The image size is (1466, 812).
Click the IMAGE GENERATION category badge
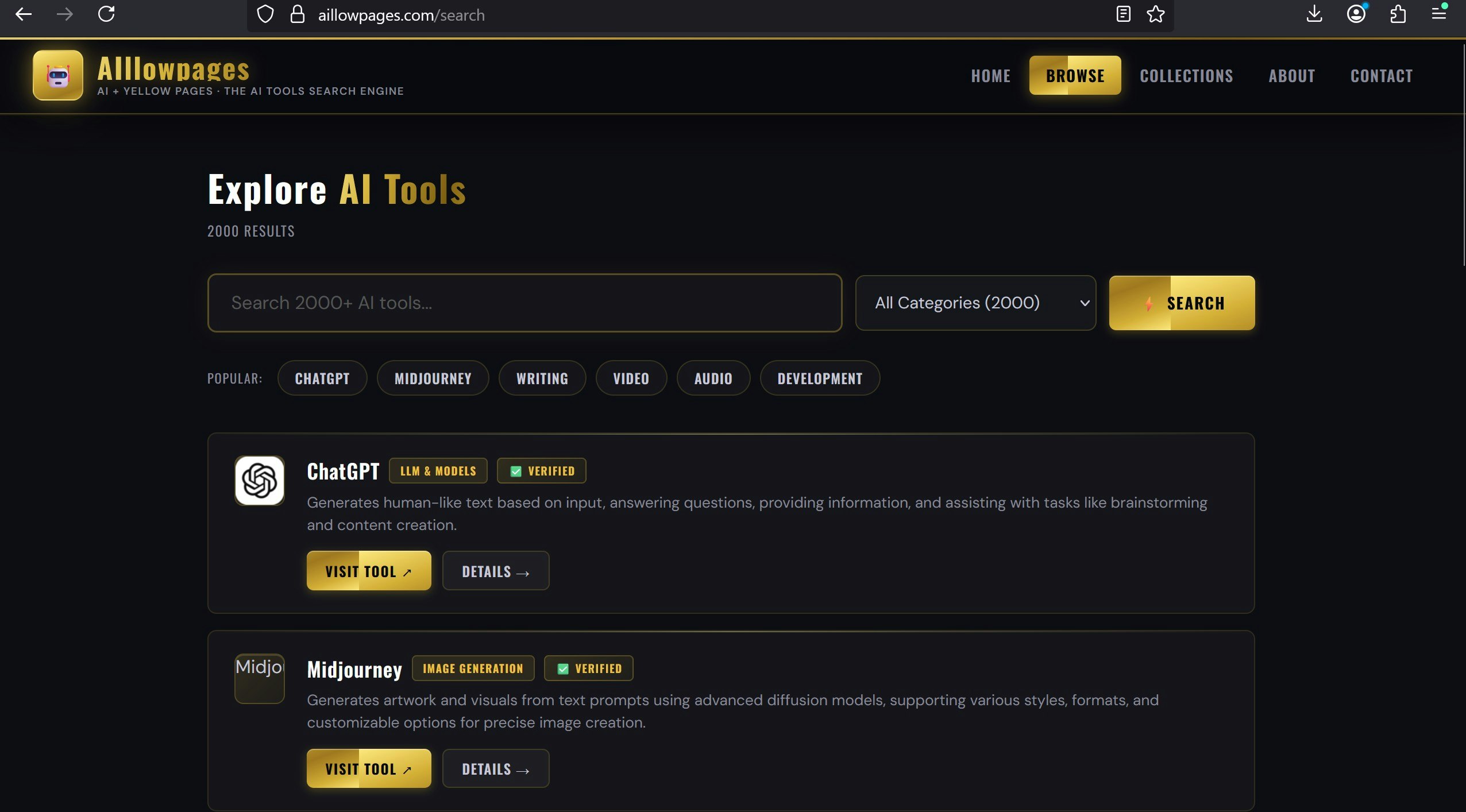[x=473, y=668]
